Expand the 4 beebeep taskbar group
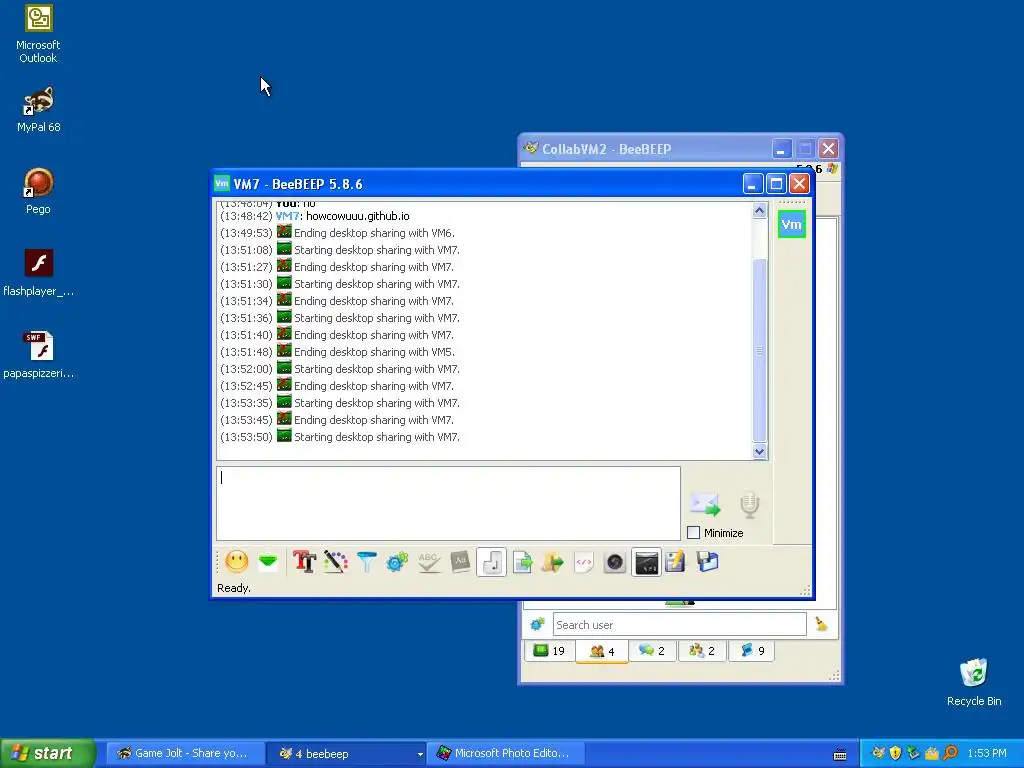Image resolution: width=1024 pixels, height=768 pixels. [x=347, y=754]
